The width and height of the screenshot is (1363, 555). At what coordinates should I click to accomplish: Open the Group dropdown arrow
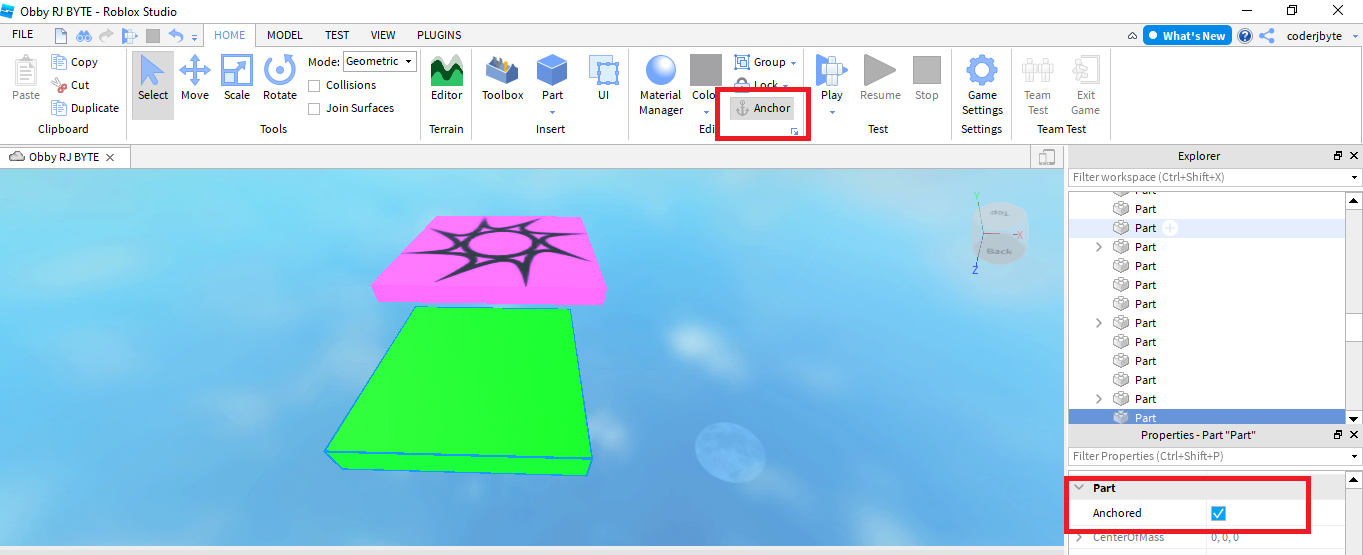(794, 63)
